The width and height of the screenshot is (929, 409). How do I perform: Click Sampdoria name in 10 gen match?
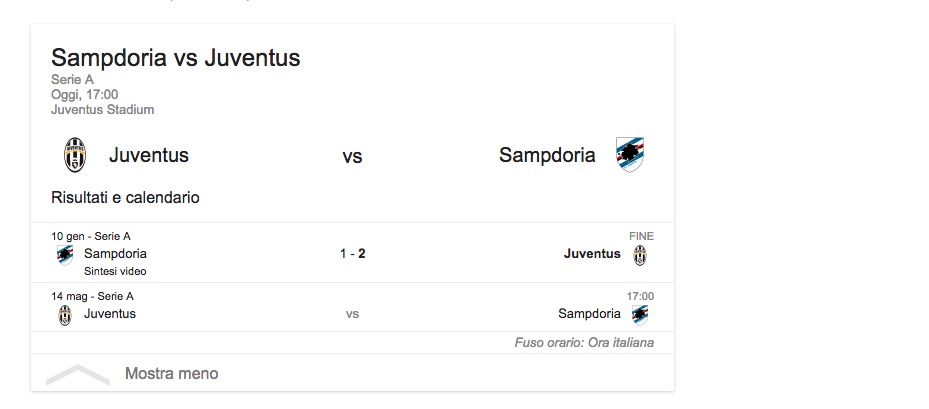pyautogui.click(x=116, y=254)
